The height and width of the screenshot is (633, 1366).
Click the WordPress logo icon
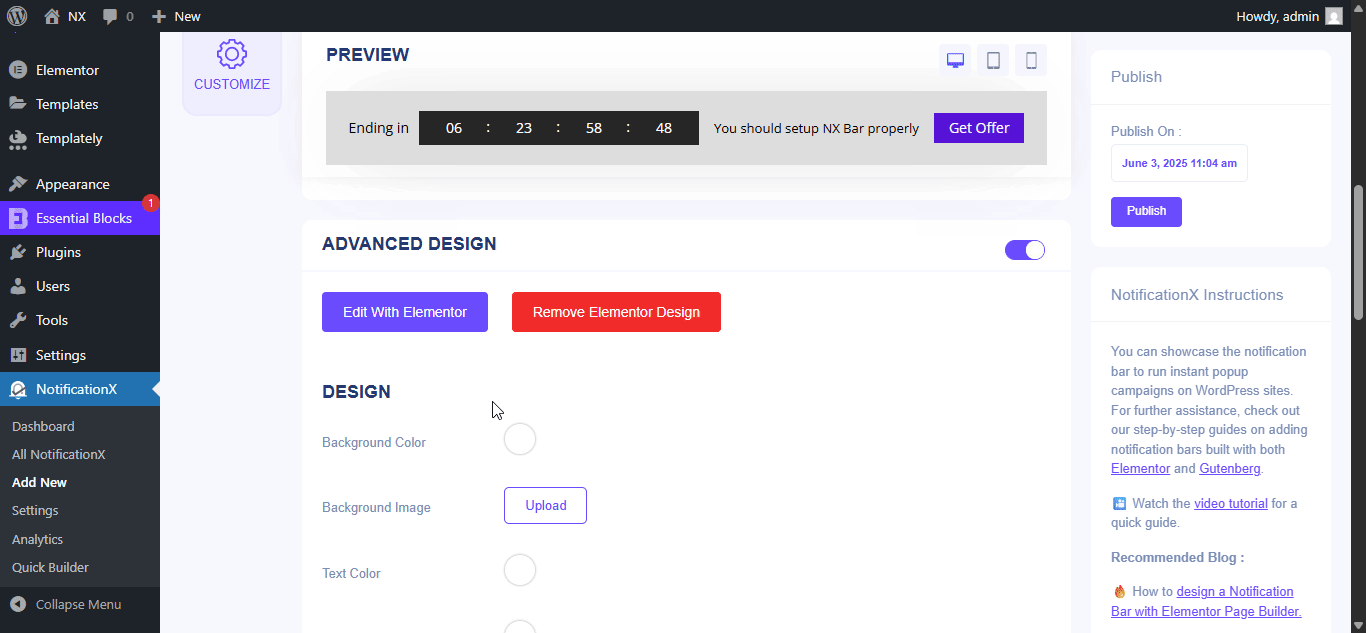(17, 16)
